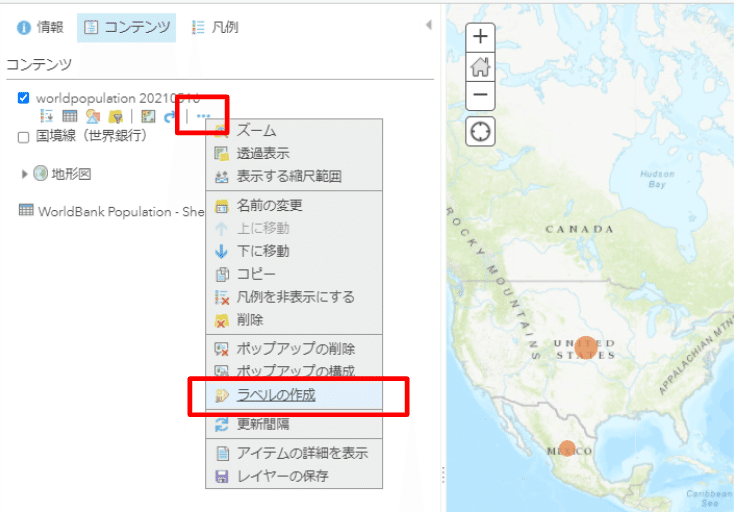The height and width of the screenshot is (512, 736).
Task: Click table icon beside WorldBank Population
Action: (26, 210)
